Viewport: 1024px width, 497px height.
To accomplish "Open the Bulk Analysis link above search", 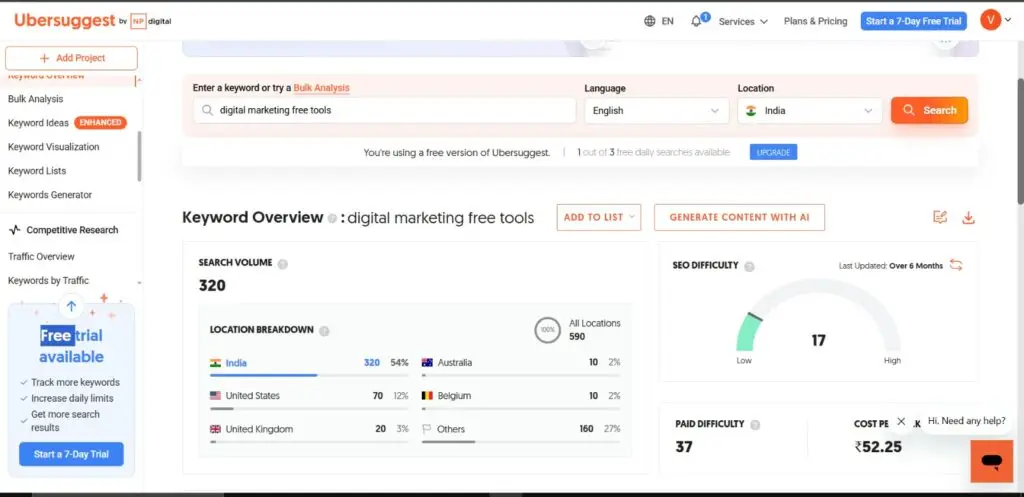I will coord(321,88).
